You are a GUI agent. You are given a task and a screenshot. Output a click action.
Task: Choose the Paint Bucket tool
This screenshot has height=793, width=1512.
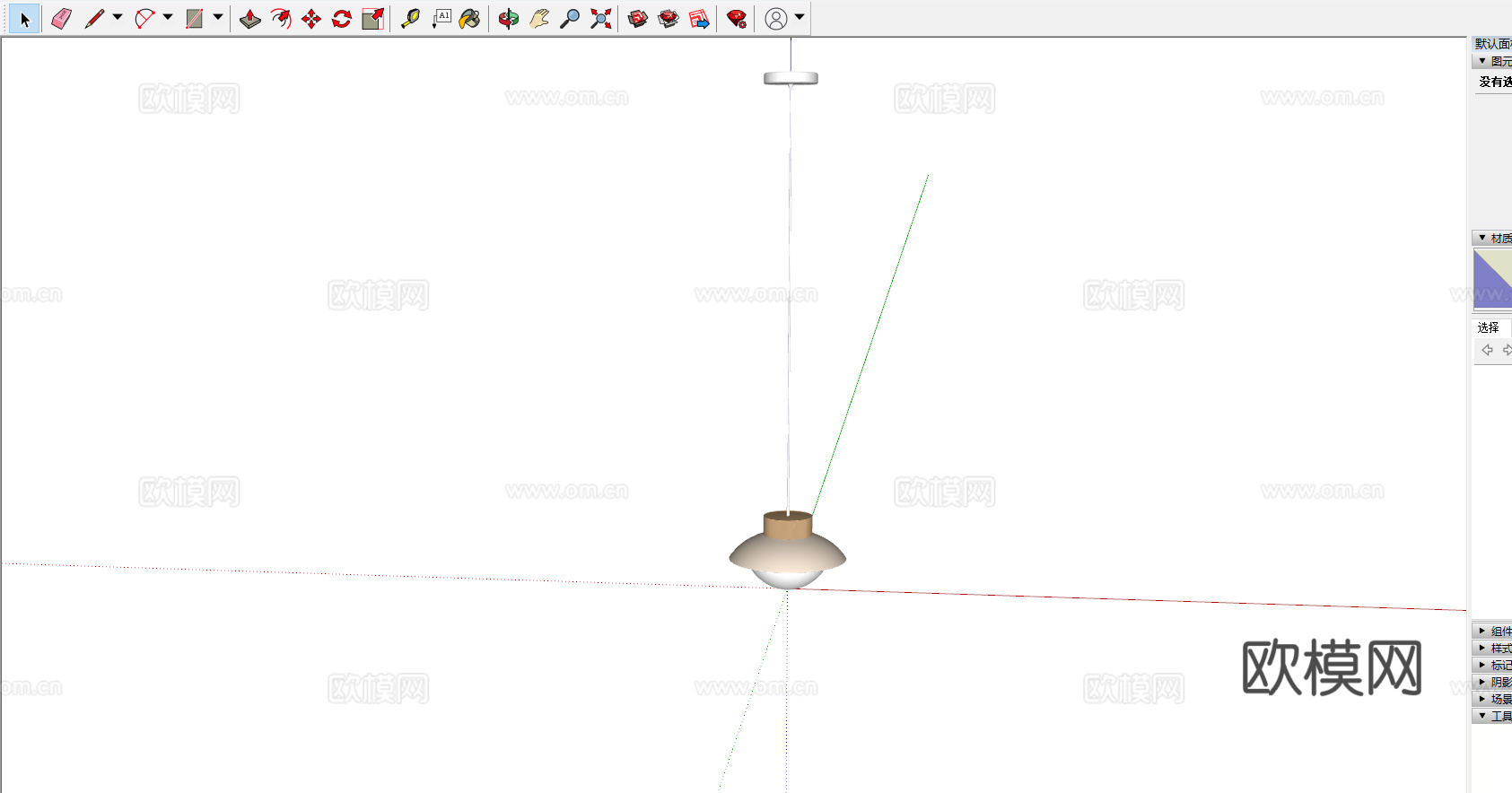pyautogui.click(x=470, y=19)
